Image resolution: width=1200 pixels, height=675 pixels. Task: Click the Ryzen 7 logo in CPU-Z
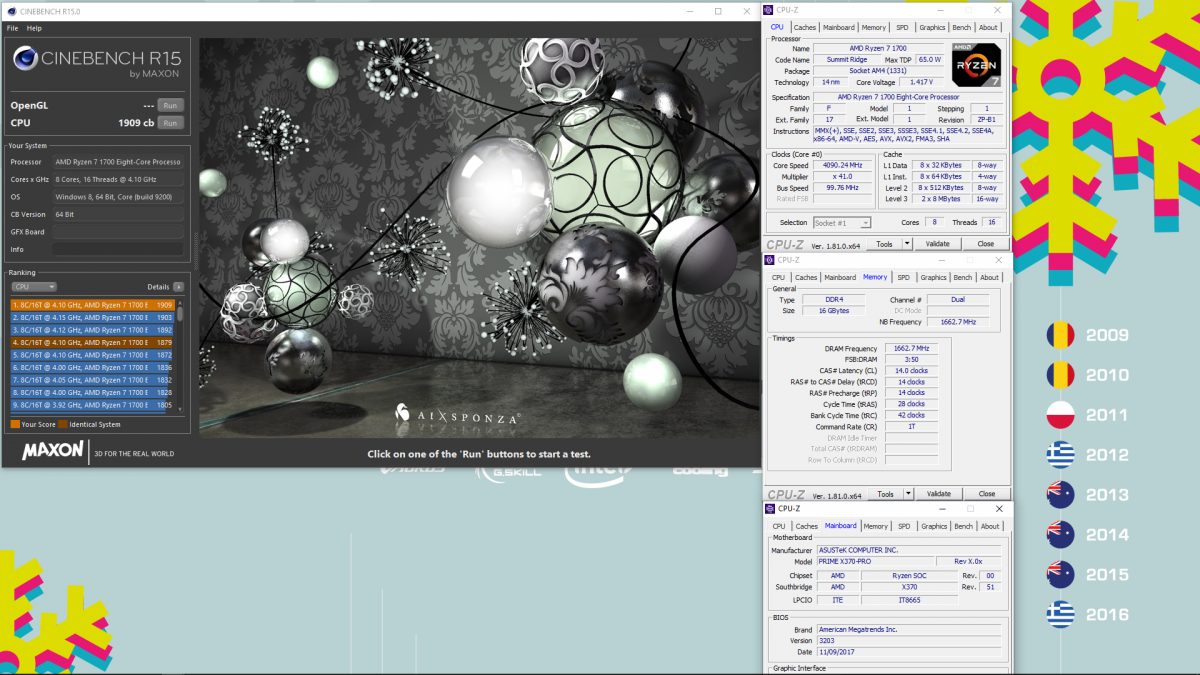click(x=976, y=66)
